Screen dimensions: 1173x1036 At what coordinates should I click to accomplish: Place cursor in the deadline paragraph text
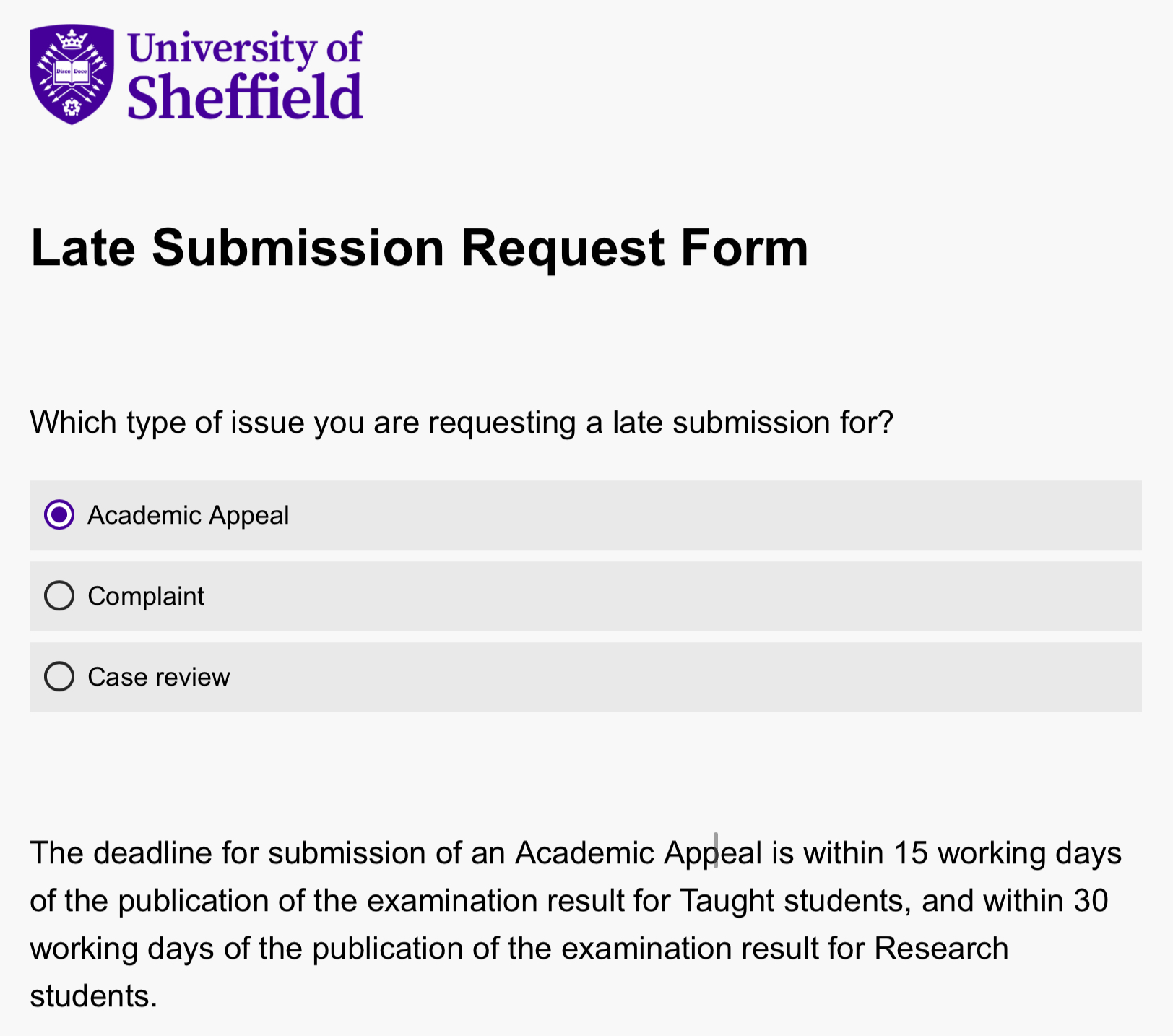(506, 900)
